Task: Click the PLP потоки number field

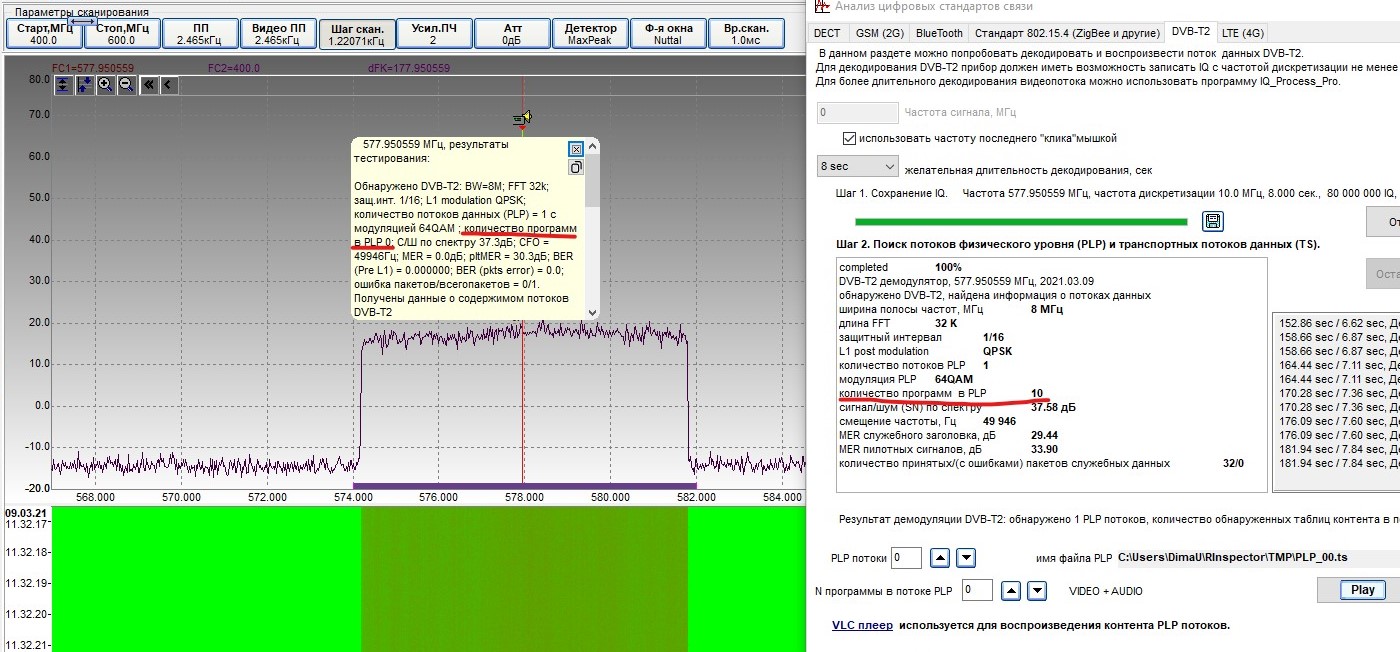Action: click(907, 558)
